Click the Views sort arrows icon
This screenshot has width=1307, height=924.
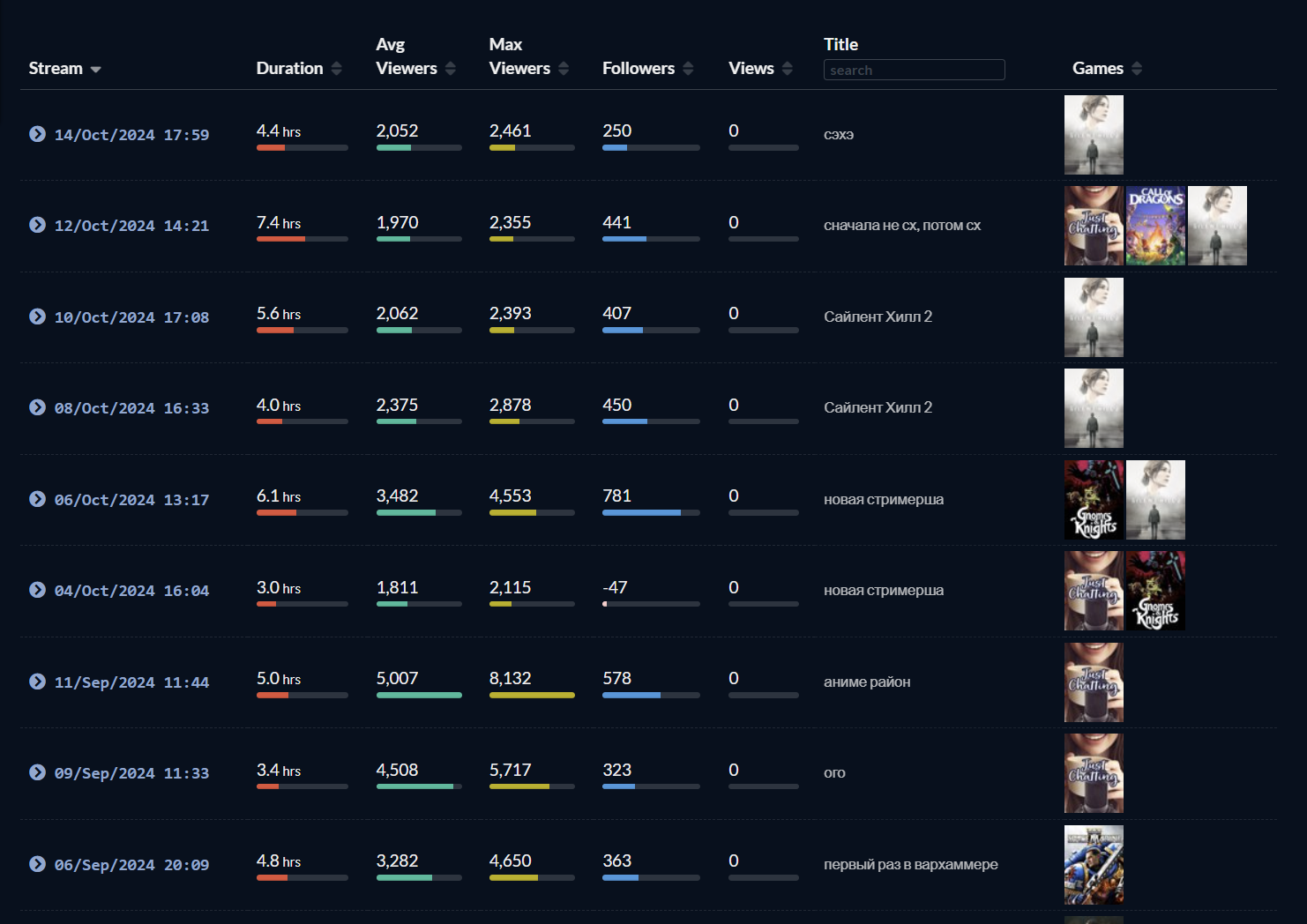pos(788,69)
